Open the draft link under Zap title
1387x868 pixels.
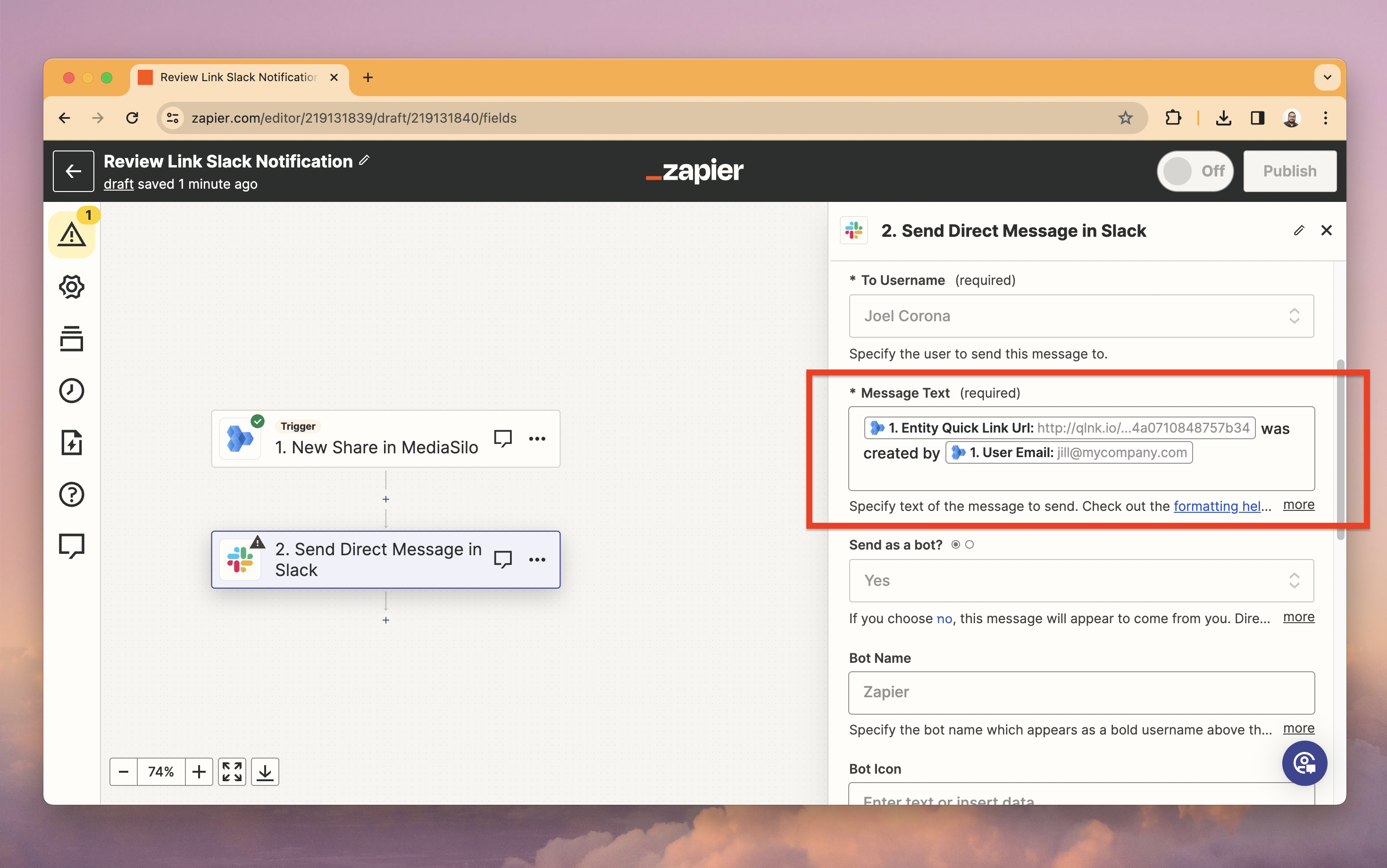click(118, 184)
